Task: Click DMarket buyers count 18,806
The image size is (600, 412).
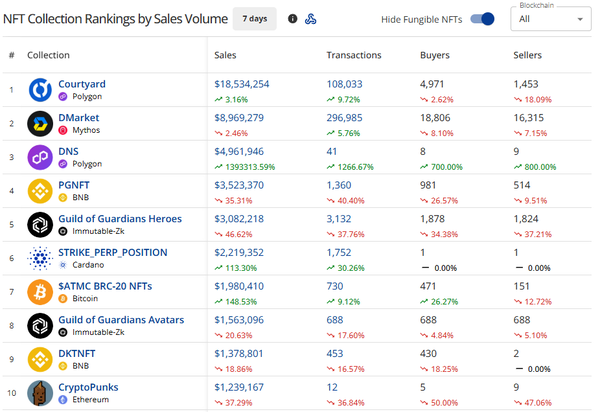Action: (x=435, y=118)
